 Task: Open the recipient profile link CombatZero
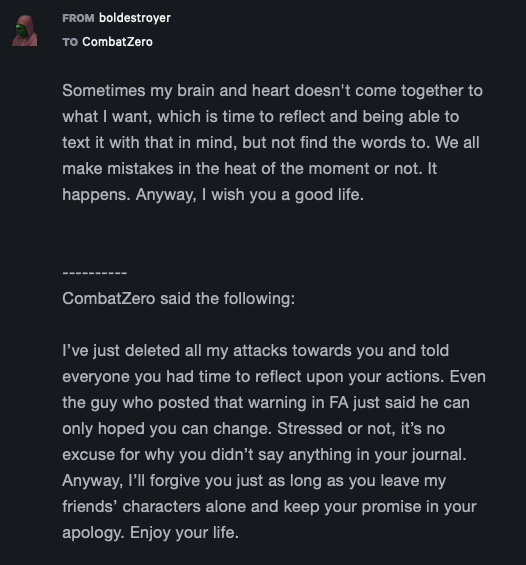[x=117, y=42]
